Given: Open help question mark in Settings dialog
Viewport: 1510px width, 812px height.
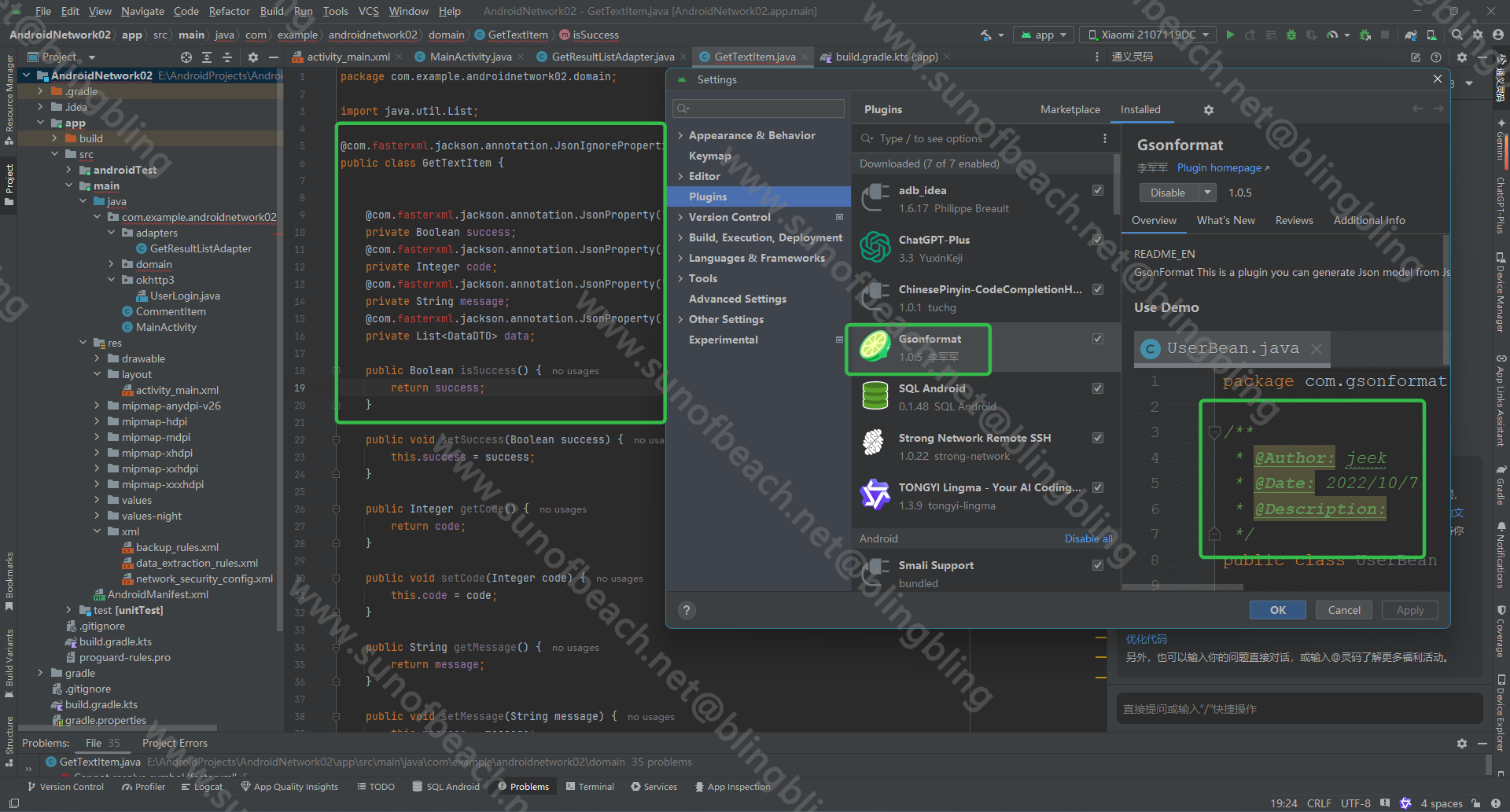Looking at the screenshot, I should [x=687, y=610].
